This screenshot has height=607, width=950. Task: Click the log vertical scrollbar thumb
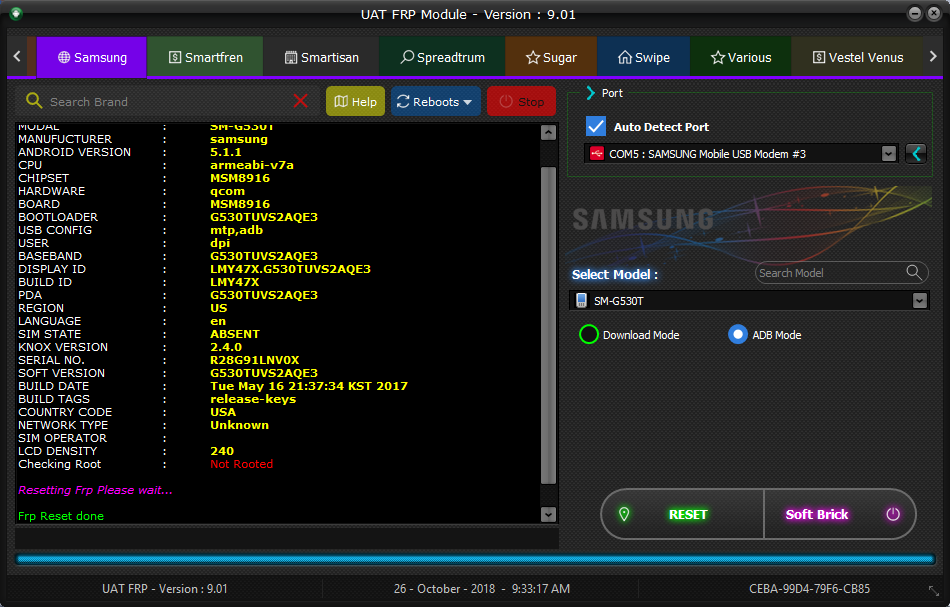[548, 325]
